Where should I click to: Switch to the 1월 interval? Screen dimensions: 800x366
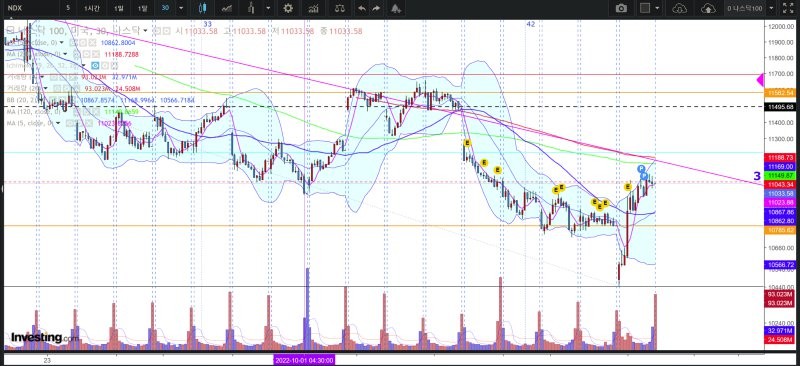pos(142,8)
